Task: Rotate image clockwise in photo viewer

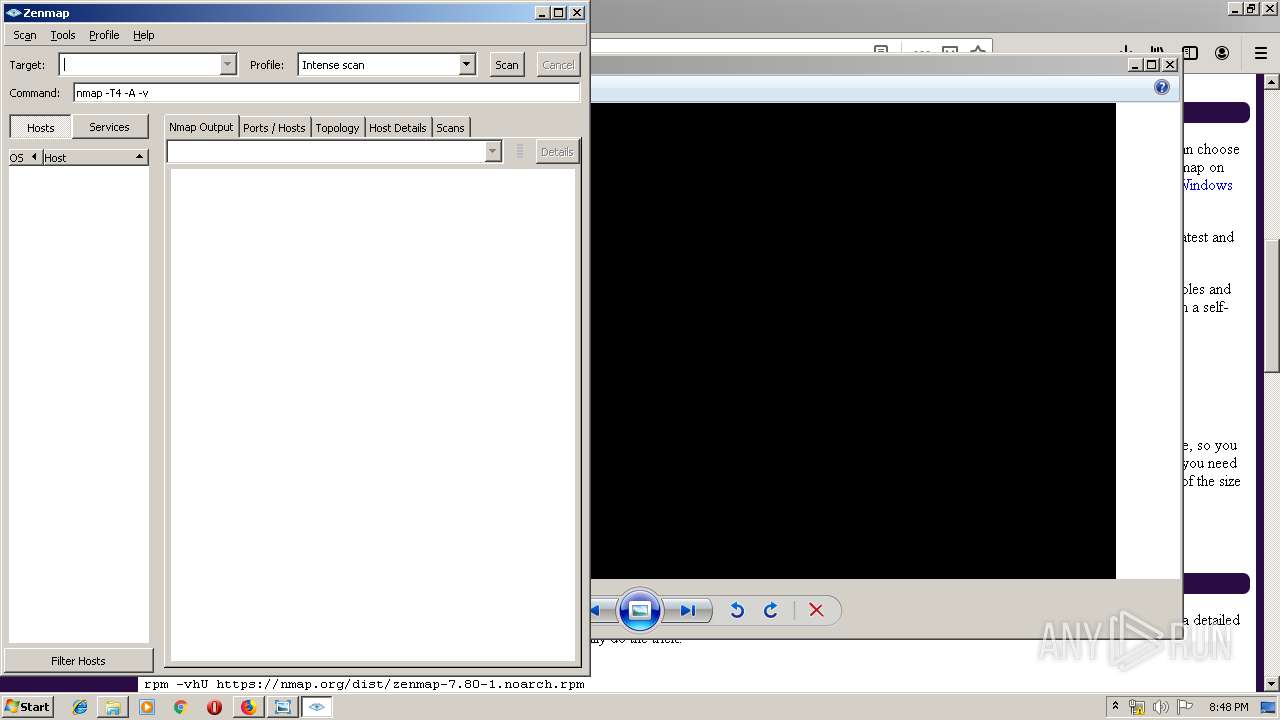Action: (771, 610)
